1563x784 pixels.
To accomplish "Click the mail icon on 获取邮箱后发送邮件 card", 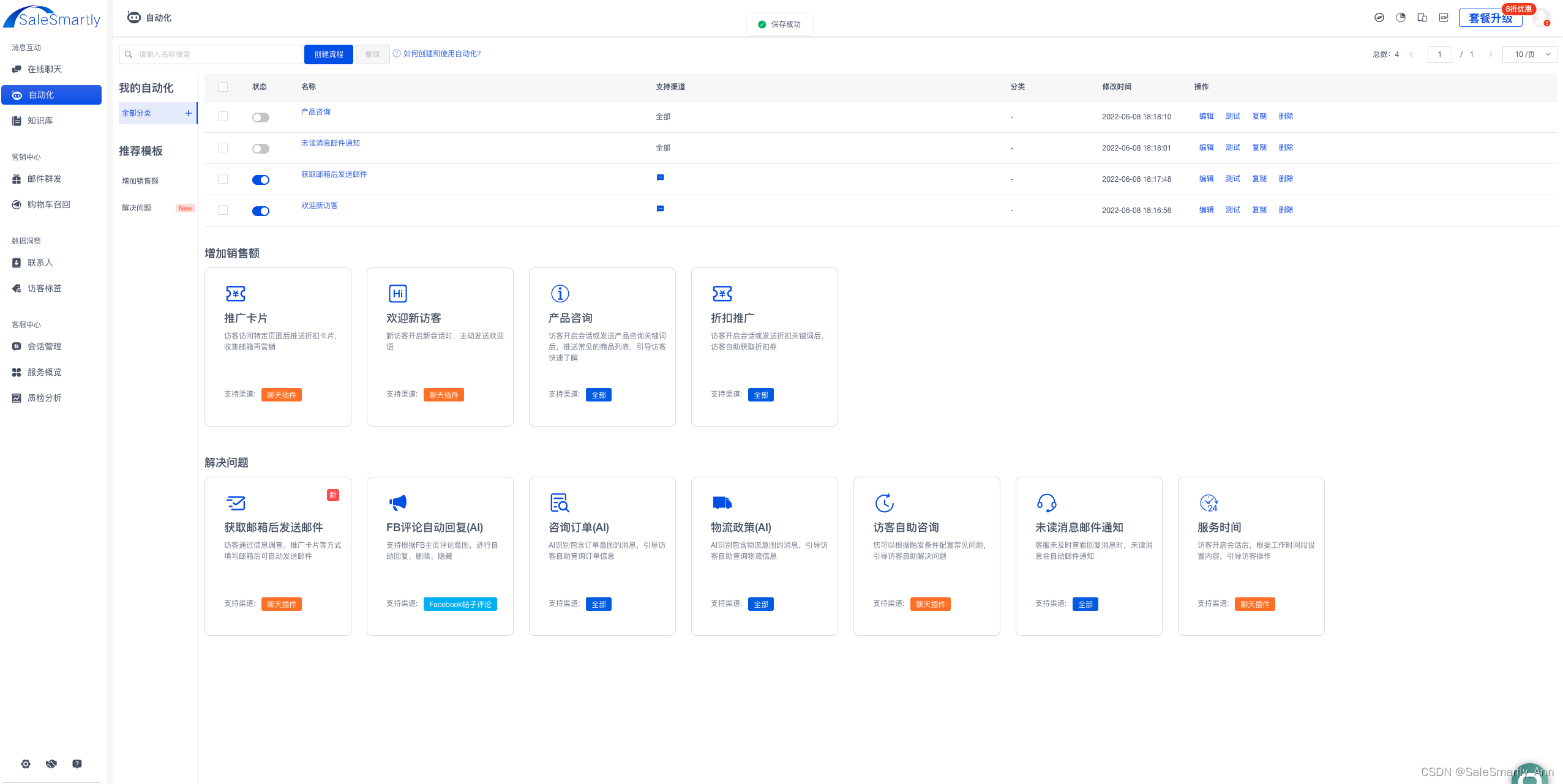I will (236, 503).
